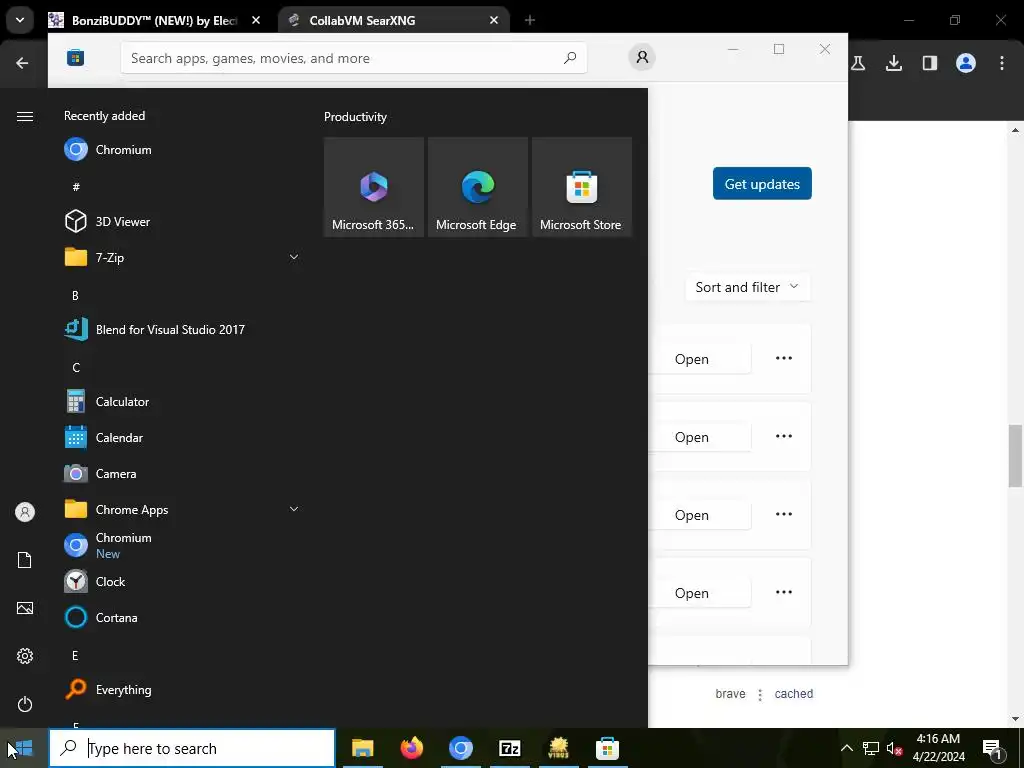The height and width of the screenshot is (768, 1024).
Task: Open Settings gear in Start sidebar
Action: (x=25, y=656)
